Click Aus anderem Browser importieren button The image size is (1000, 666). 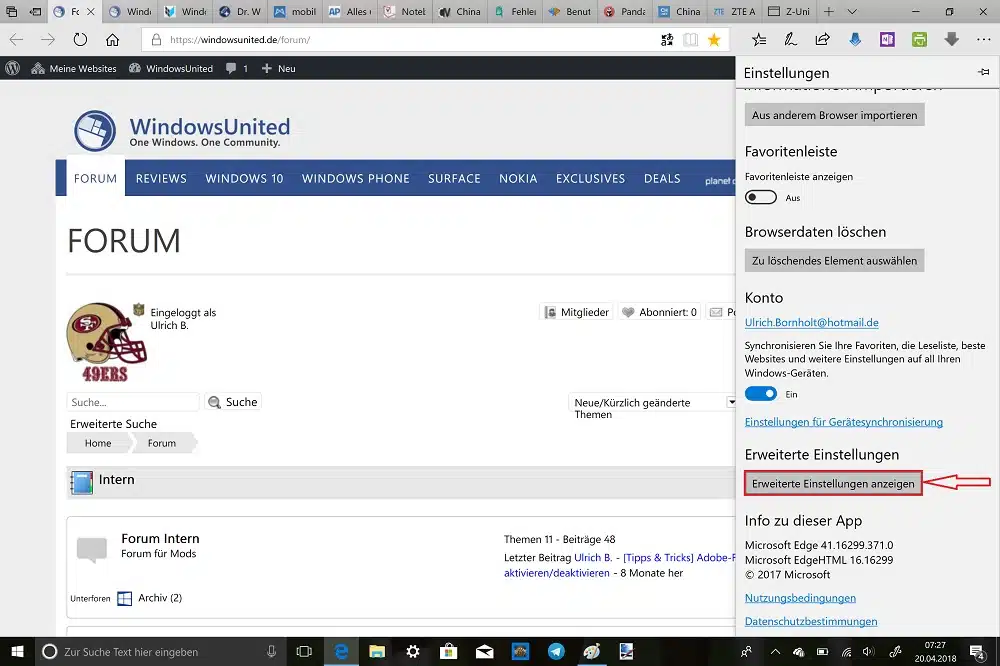[834, 115]
